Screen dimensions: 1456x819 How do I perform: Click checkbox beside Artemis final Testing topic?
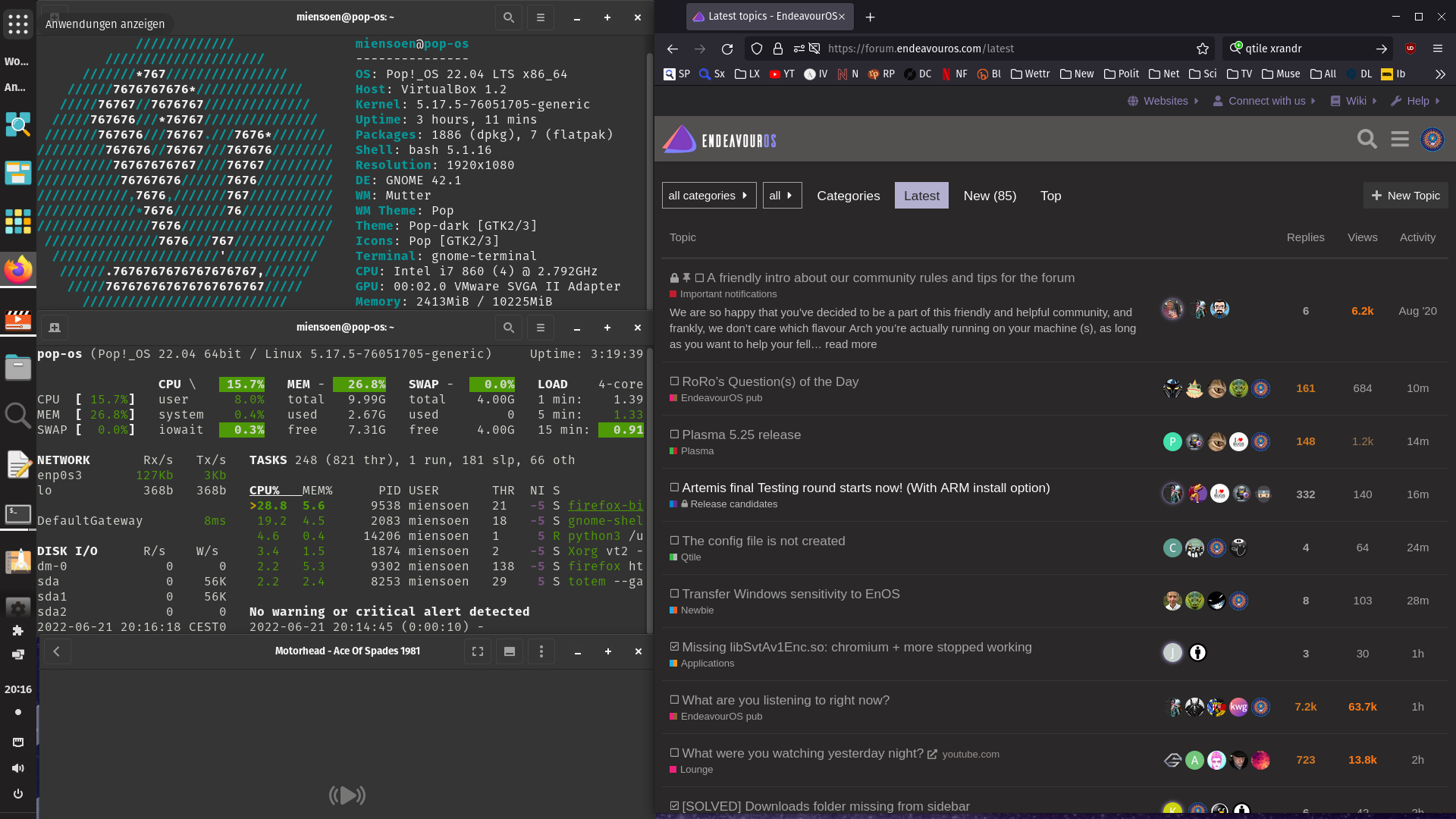click(674, 488)
